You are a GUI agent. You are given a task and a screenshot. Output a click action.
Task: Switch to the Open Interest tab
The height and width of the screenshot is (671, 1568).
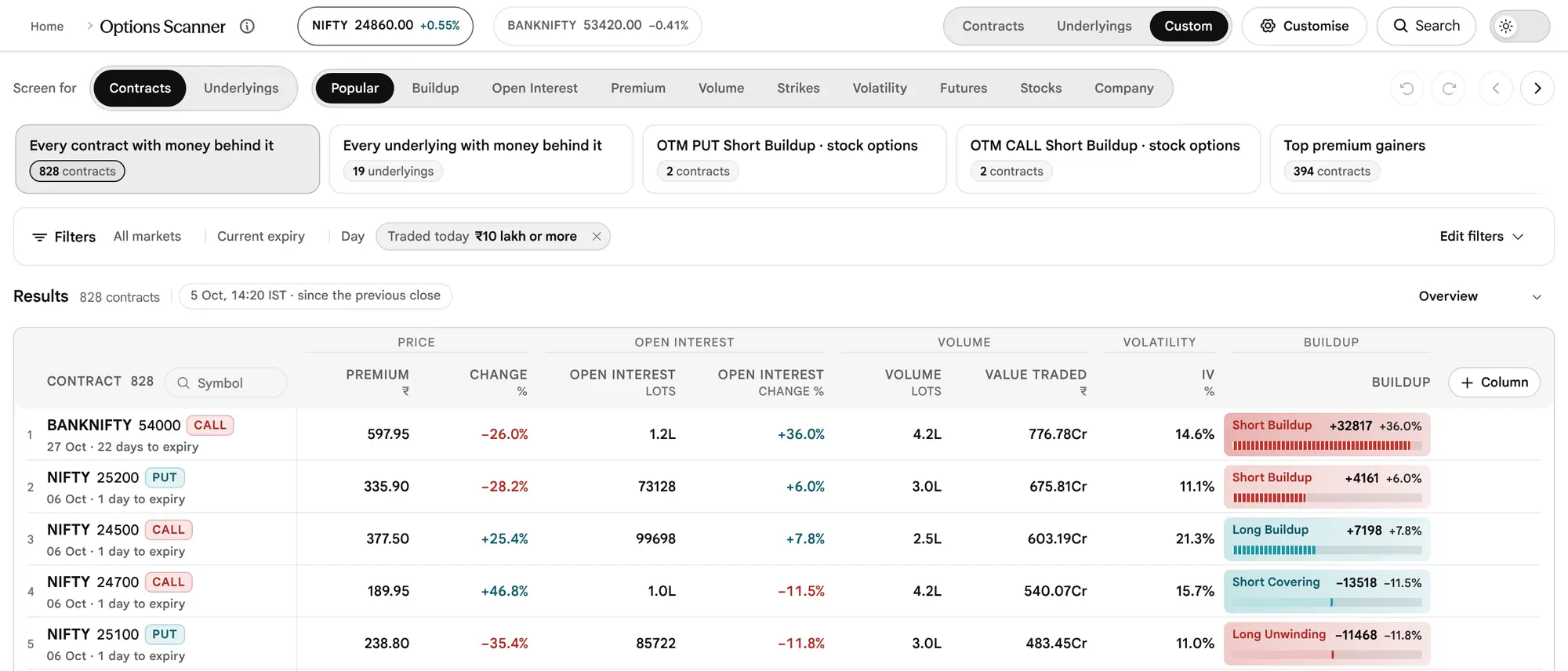coord(535,88)
